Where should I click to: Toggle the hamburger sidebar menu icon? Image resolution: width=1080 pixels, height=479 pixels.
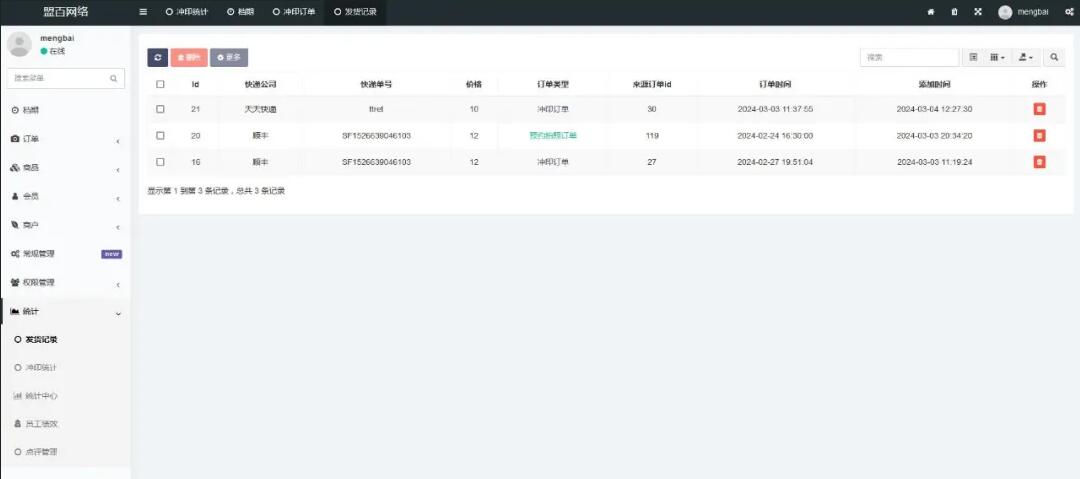pyautogui.click(x=143, y=12)
